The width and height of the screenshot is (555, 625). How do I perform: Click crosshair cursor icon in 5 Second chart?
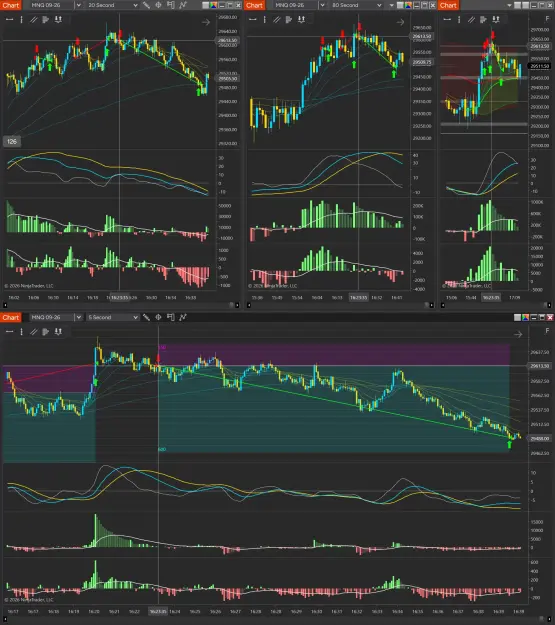pos(158,317)
